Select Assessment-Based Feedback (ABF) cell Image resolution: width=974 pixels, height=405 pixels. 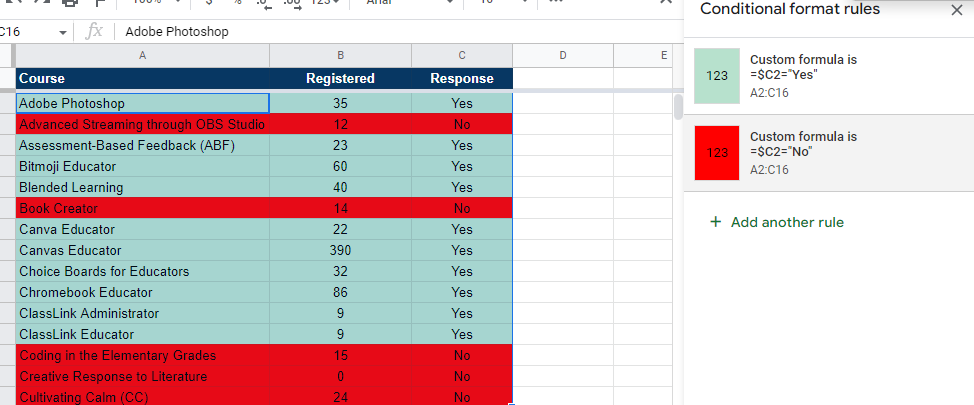[x=142, y=145]
